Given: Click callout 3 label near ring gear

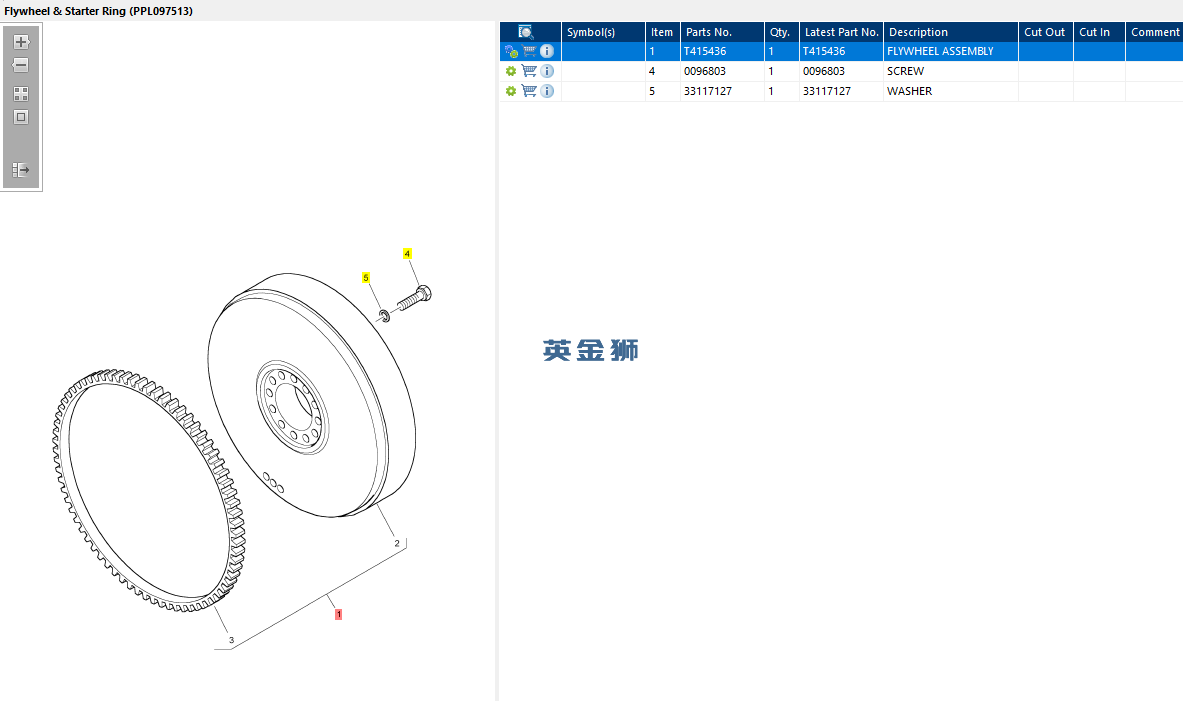Looking at the screenshot, I should click(x=231, y=640).
